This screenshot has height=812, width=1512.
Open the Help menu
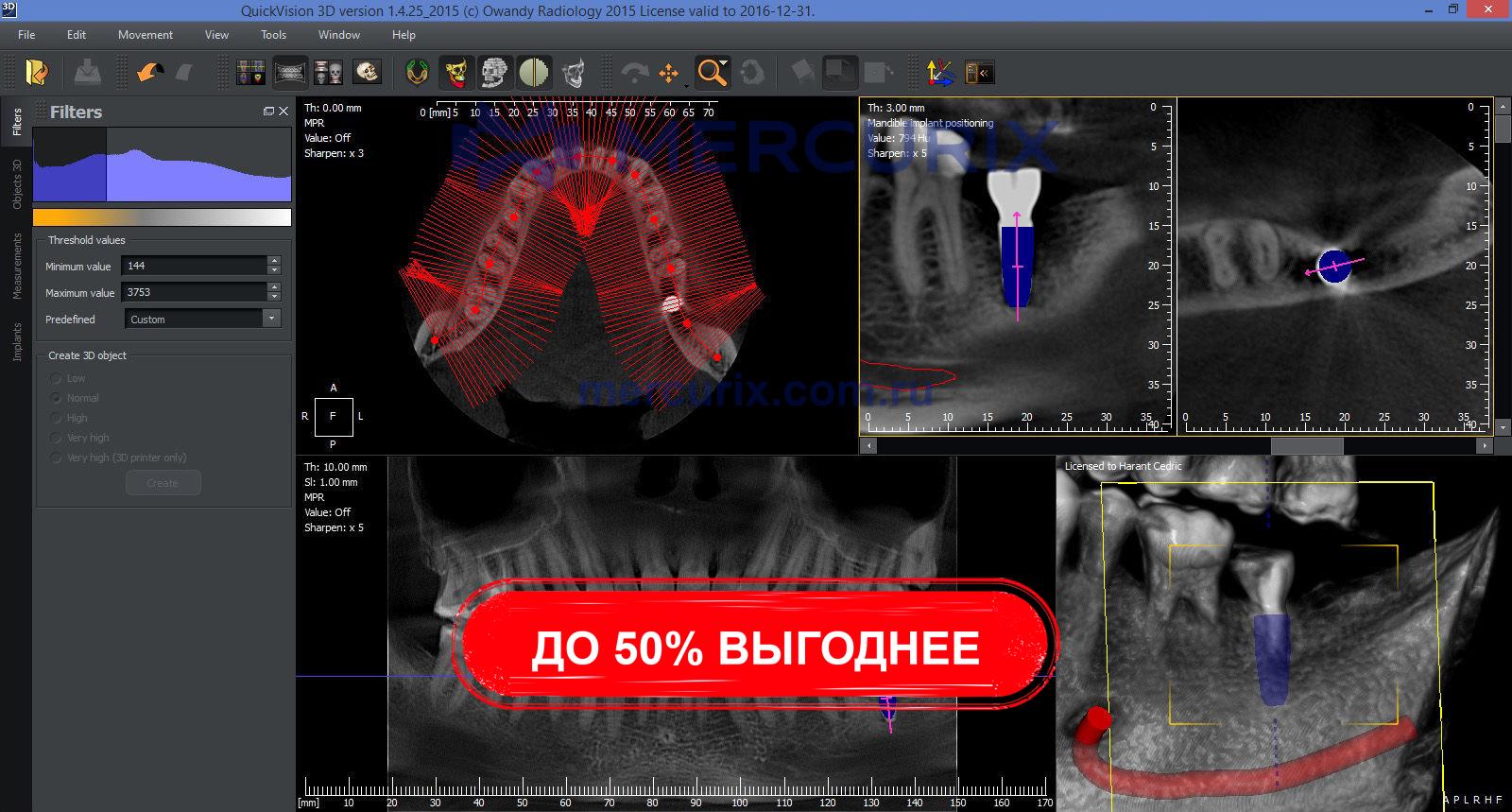pos(404,35)
